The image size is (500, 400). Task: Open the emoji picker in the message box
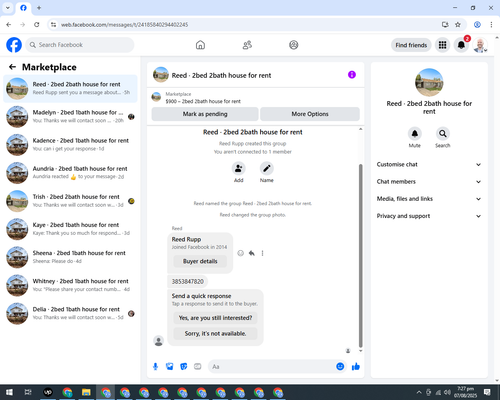(340, 367)
